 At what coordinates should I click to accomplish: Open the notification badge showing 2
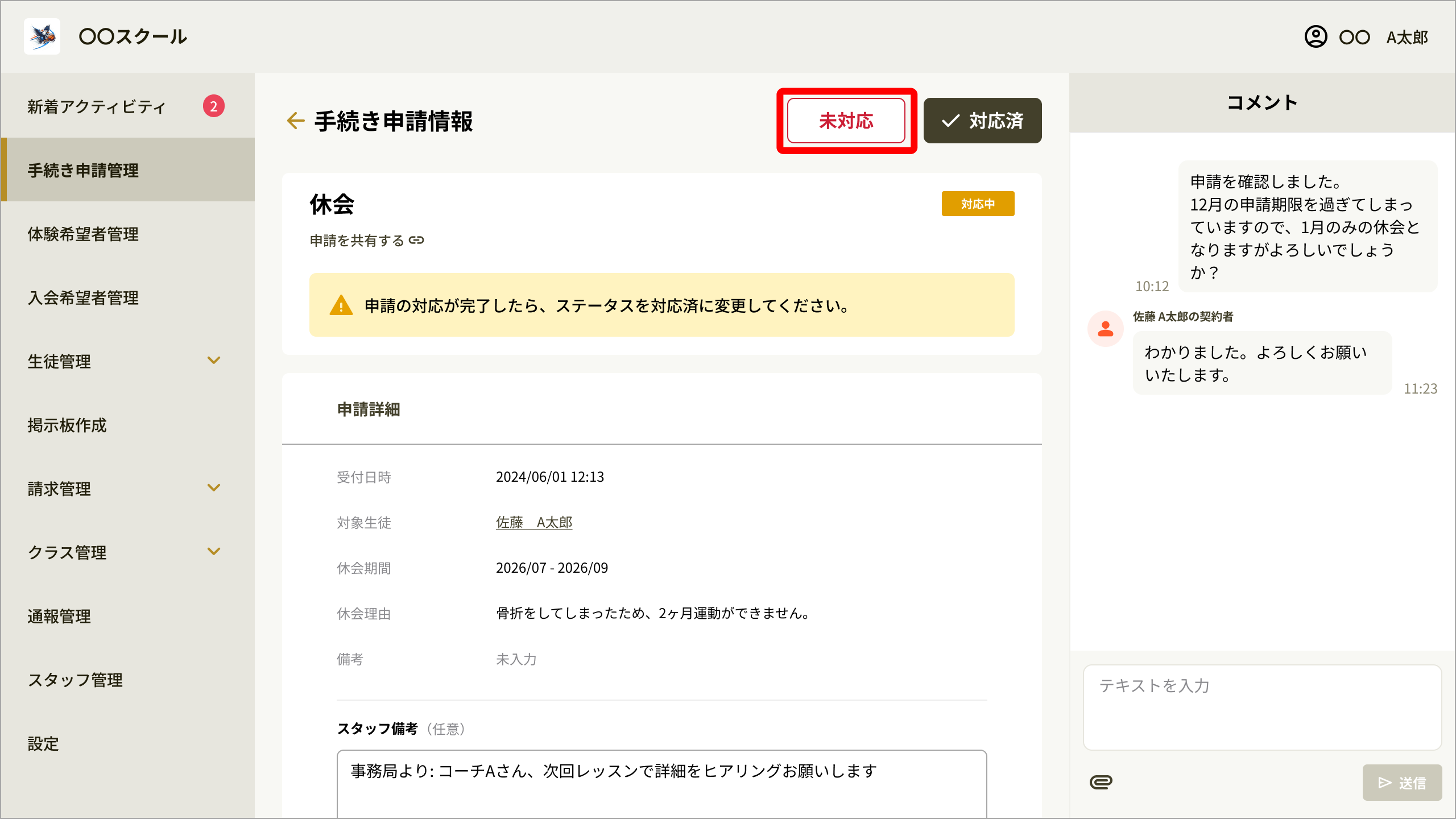pyautogui.click(x=214, y=106)
